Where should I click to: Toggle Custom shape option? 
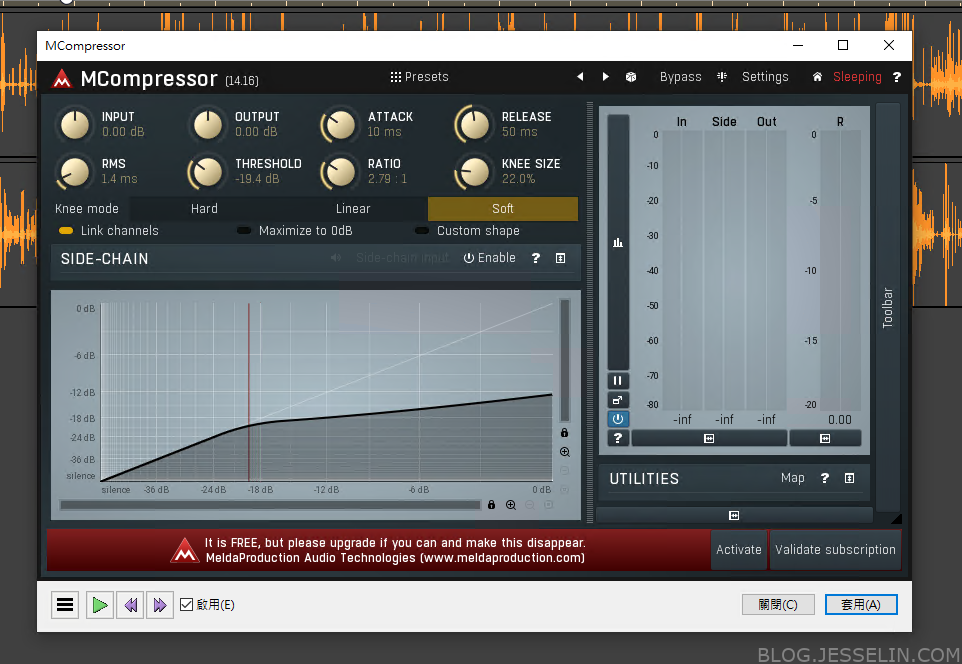[x=467, y=231]
